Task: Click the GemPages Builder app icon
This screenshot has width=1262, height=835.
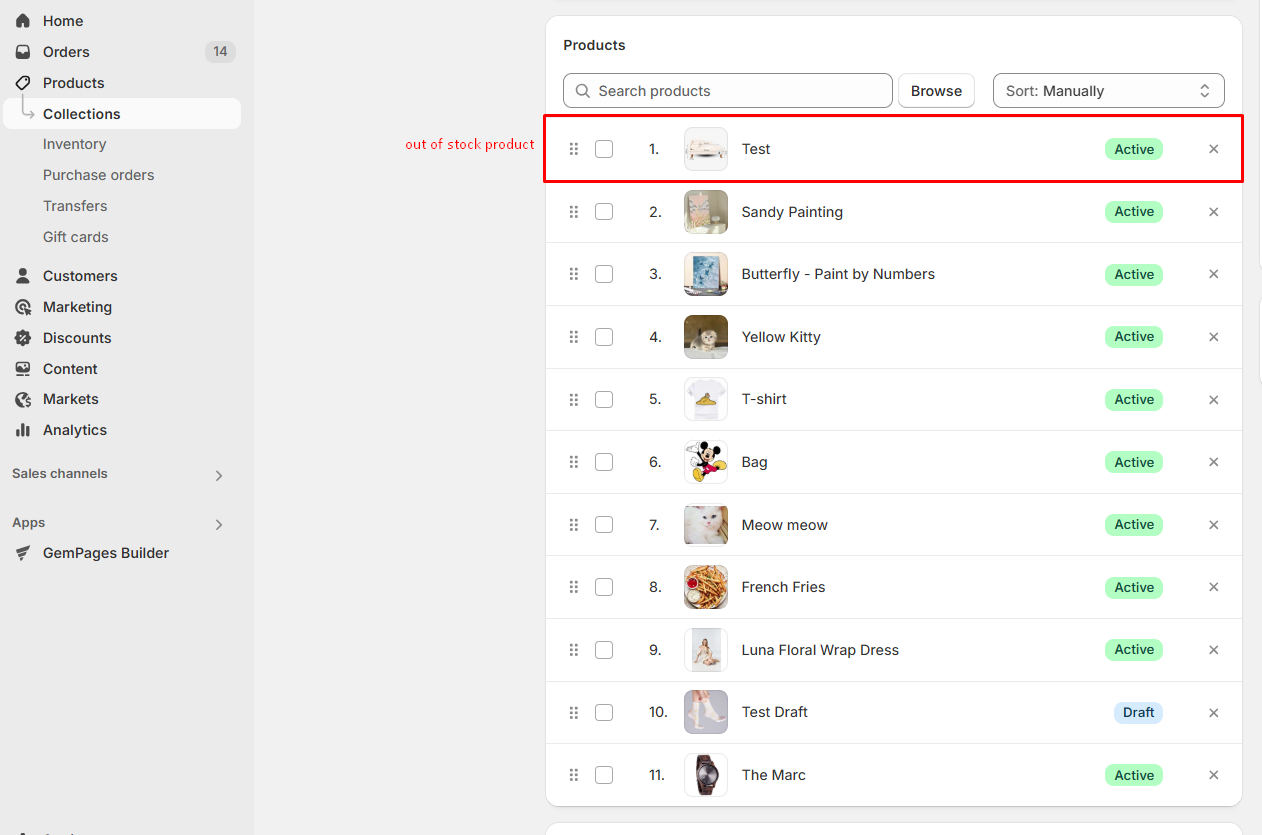Action: 23,553
